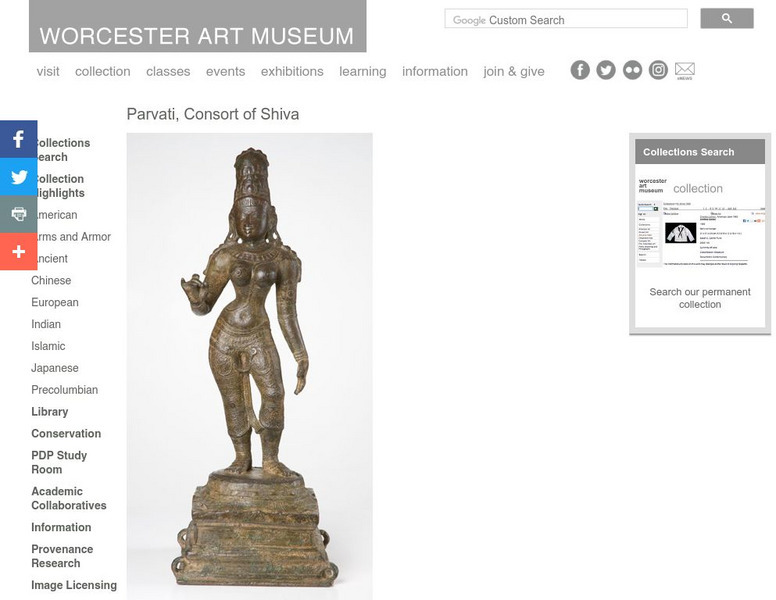Click the print sidebar icon

point(18,214)
